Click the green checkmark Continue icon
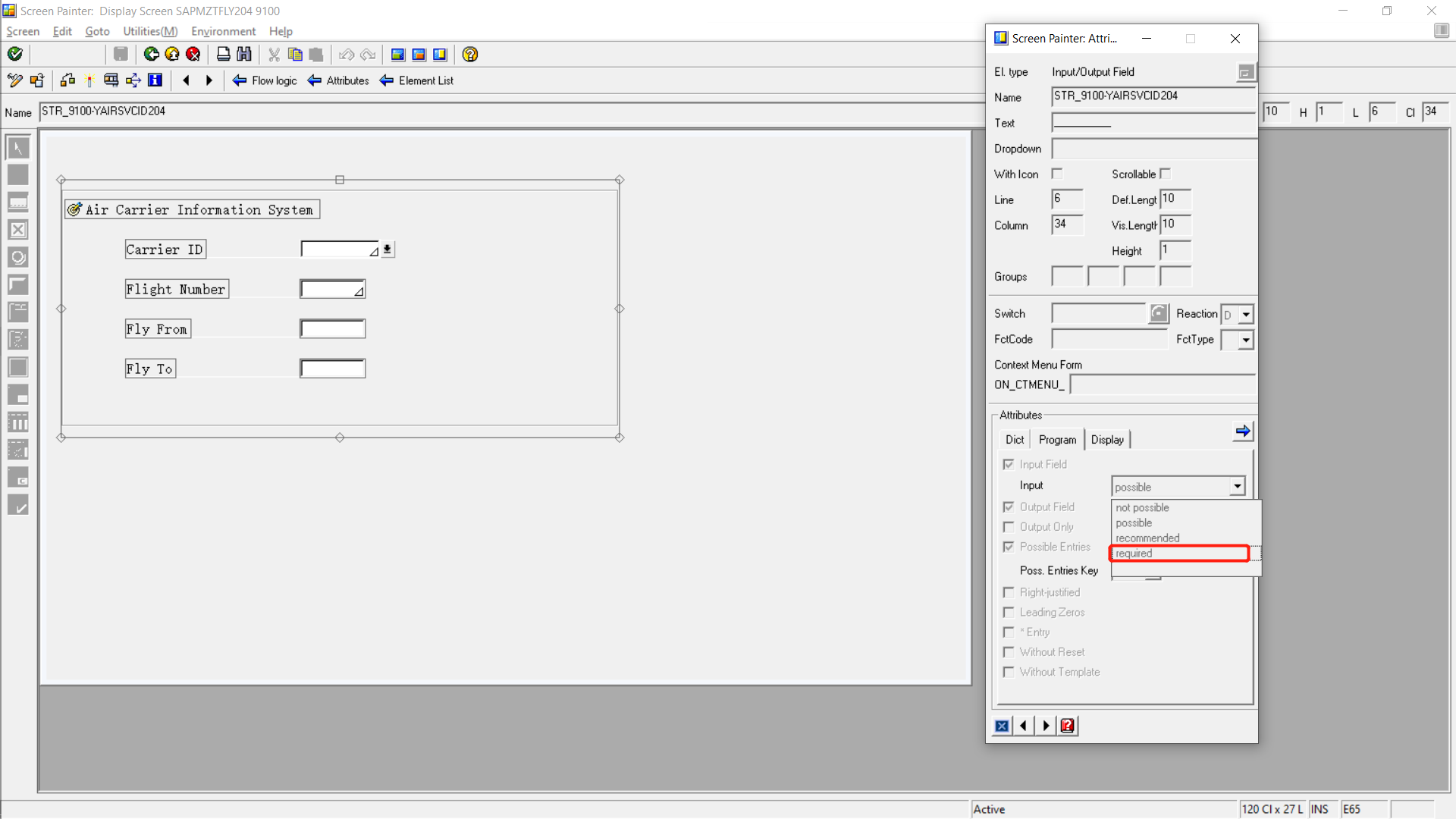Viewport: 1456px width, 819px height. click(16, 54)
